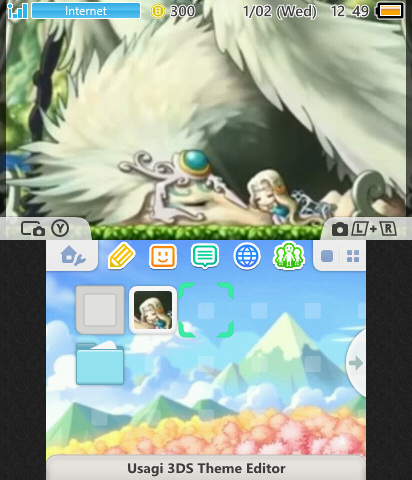Viewport: 412px width, 480px height.
Task: Open the green Miiverse people icon
Action: click(289, 256)
